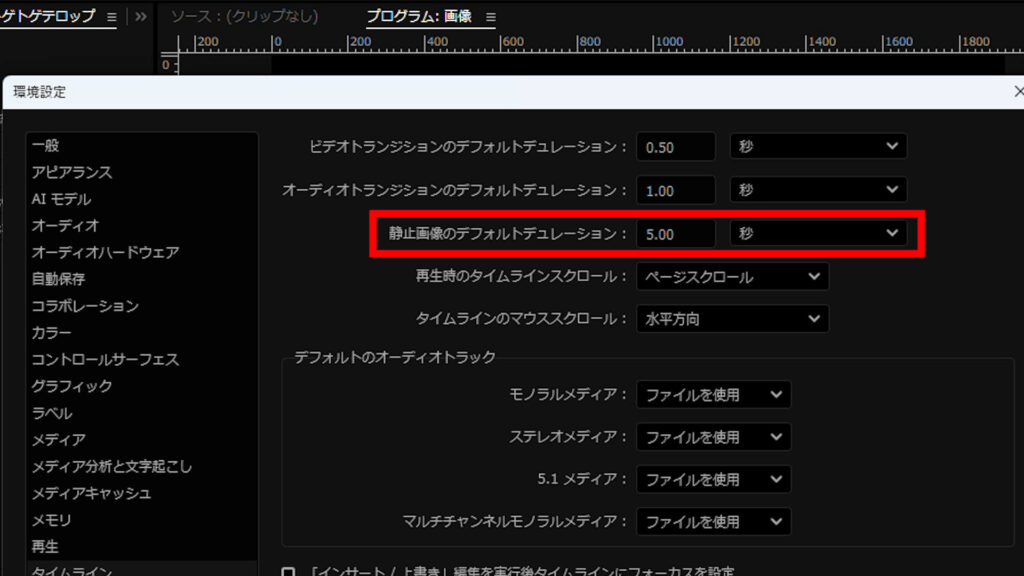Open the 水平方向 mouse scroll dropdown
Screen dimensions: 1024x576
point(732,319)
